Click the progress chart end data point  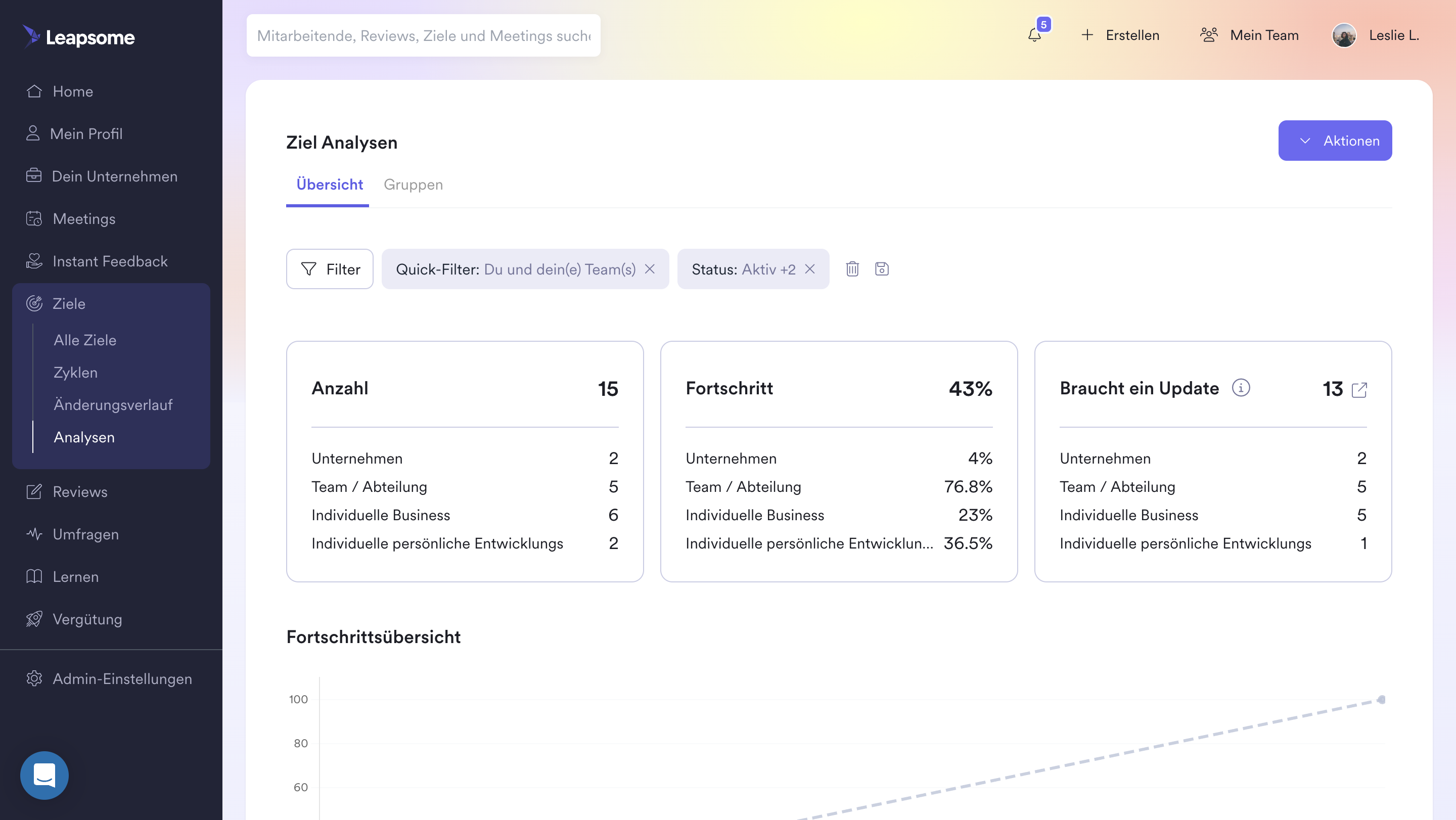pos(1381,699)
